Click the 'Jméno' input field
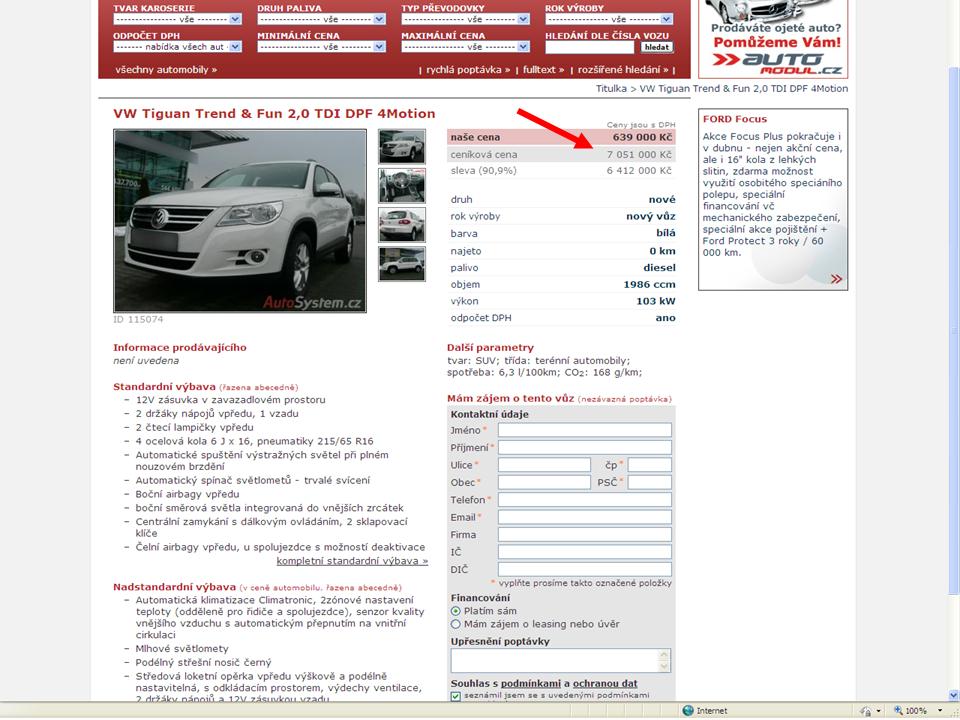The width and height of the screenshot is (960, 720). [584, 430]
